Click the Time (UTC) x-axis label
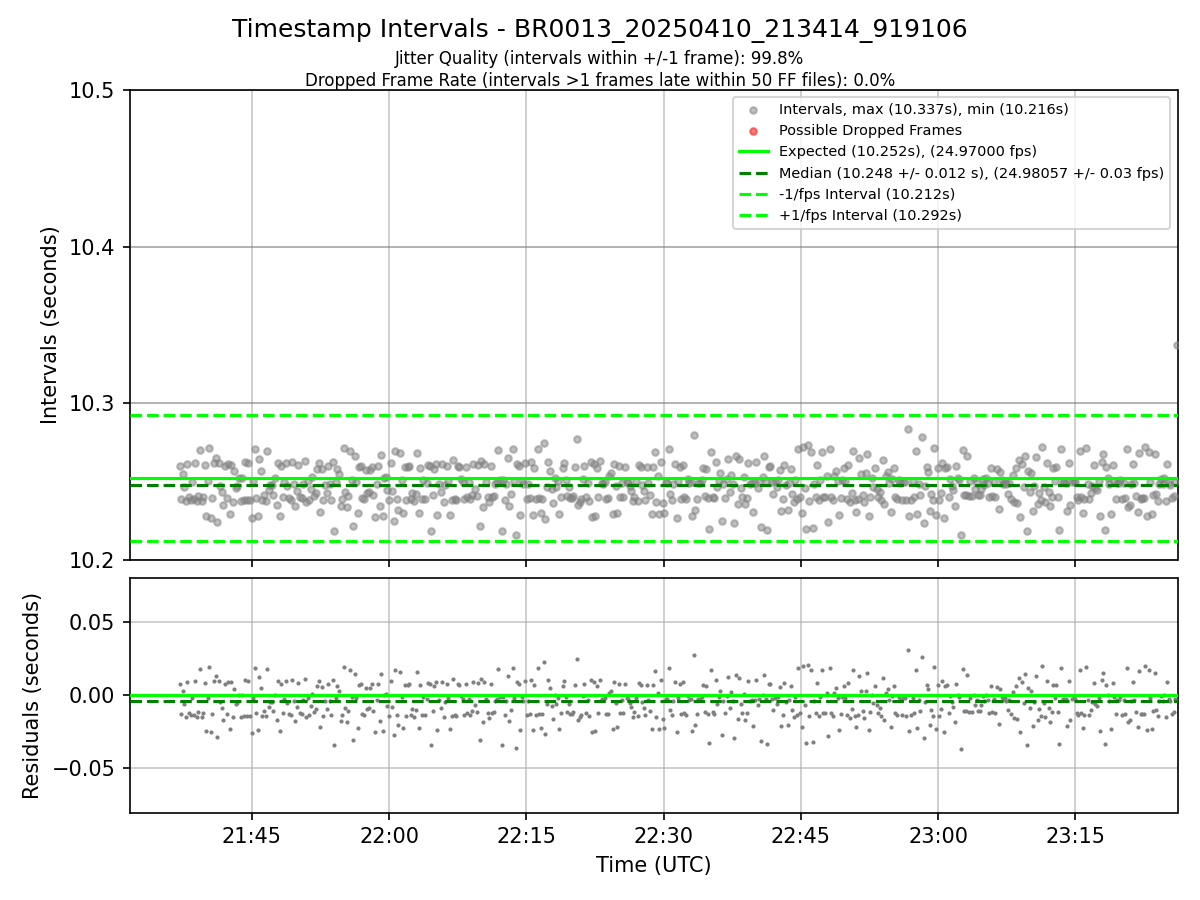1200x900 pixels. (653, 865)
